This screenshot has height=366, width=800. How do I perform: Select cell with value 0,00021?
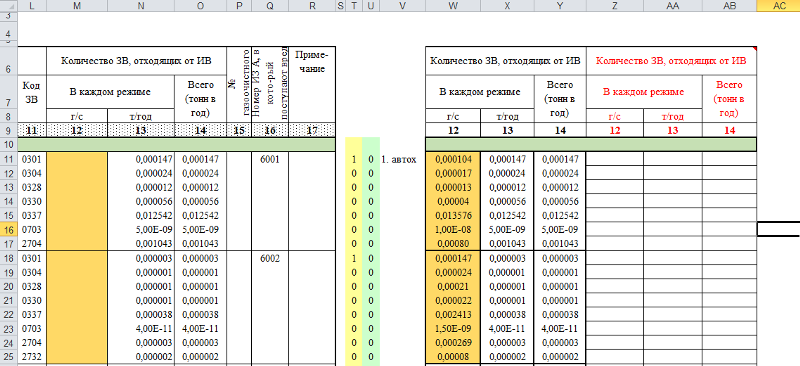tap(453, 286)
